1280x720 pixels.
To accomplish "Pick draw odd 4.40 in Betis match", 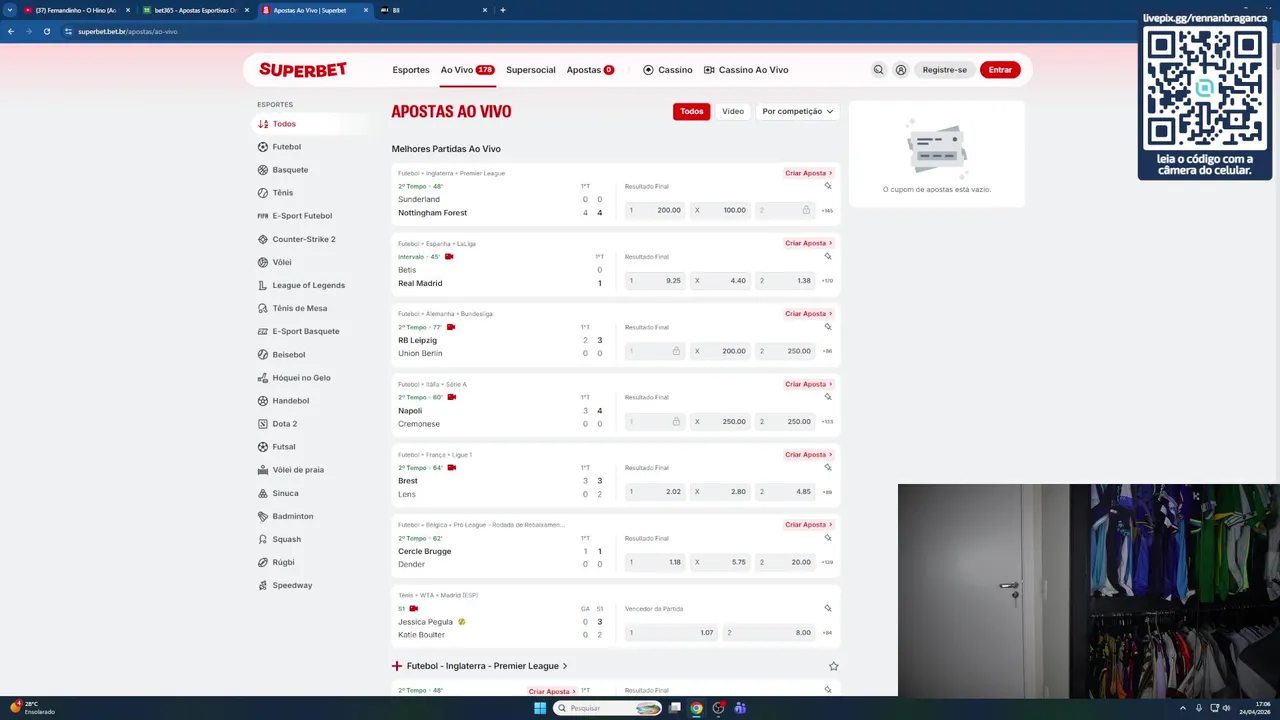I will tap(720, 281).
